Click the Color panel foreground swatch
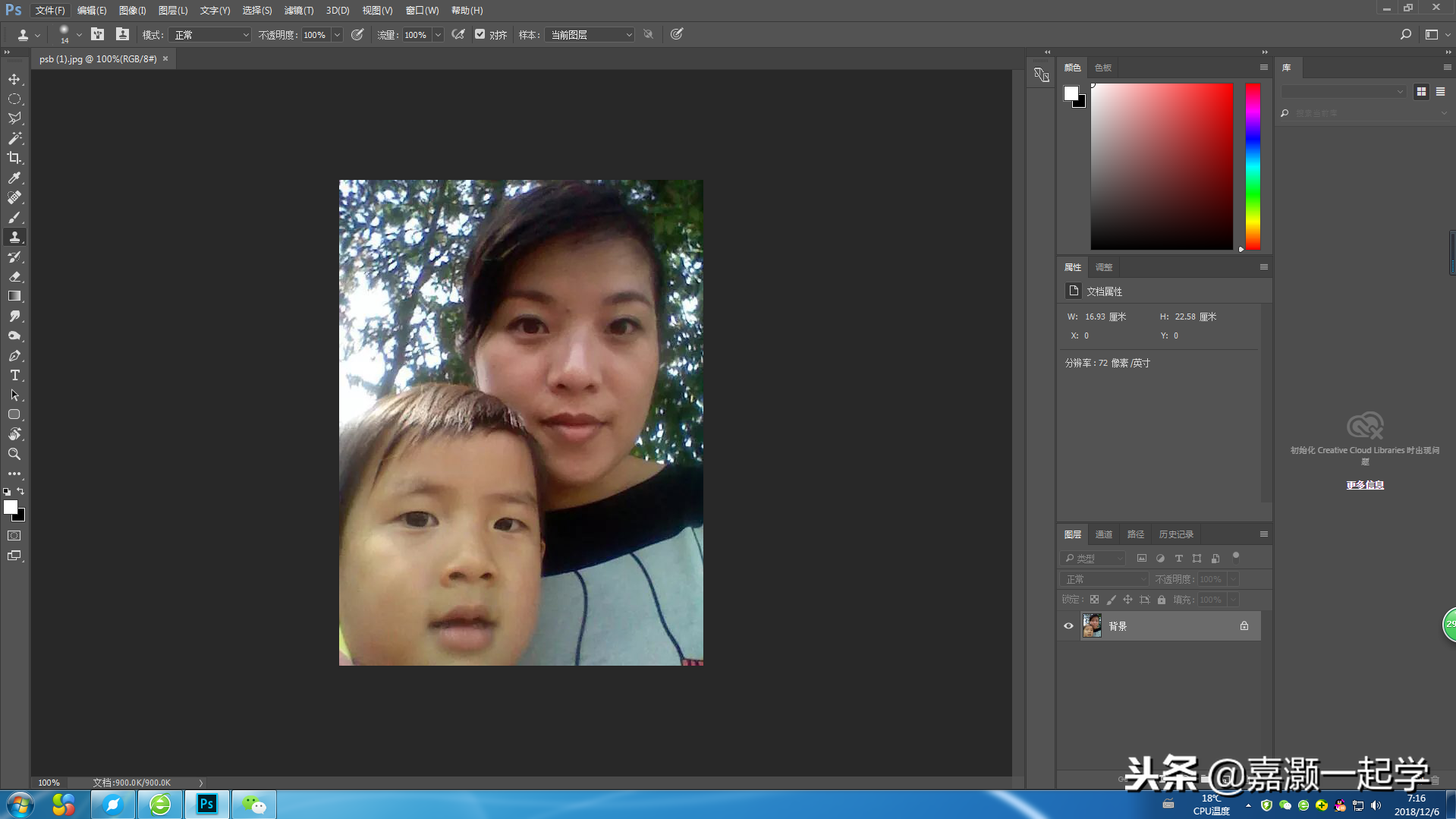1456x819 pixels. [1071, 93]
